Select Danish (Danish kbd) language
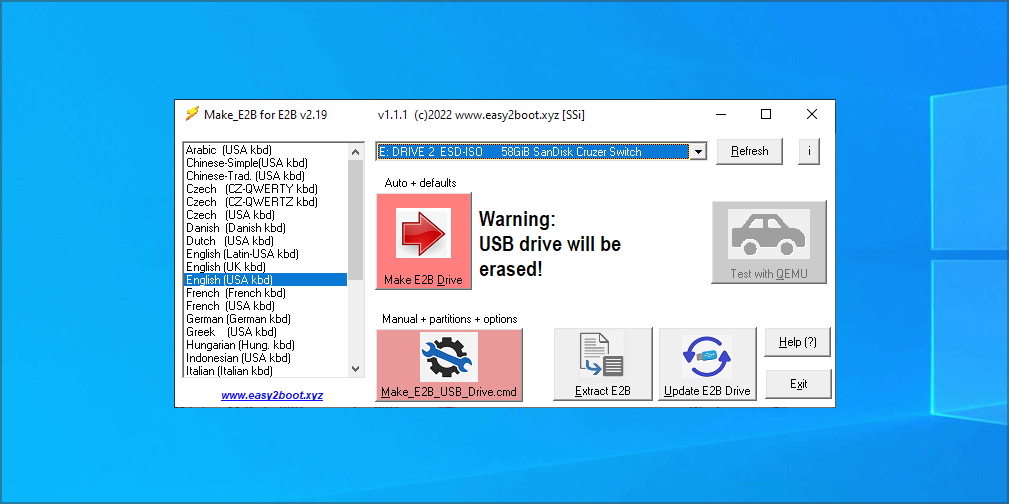 265,228
